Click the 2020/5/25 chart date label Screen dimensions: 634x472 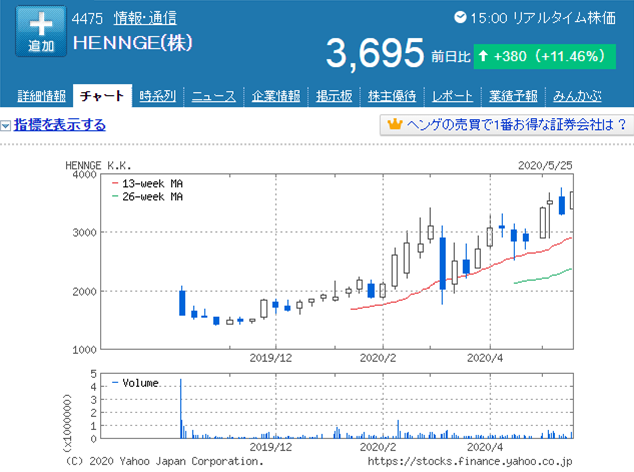pos(545,165)
